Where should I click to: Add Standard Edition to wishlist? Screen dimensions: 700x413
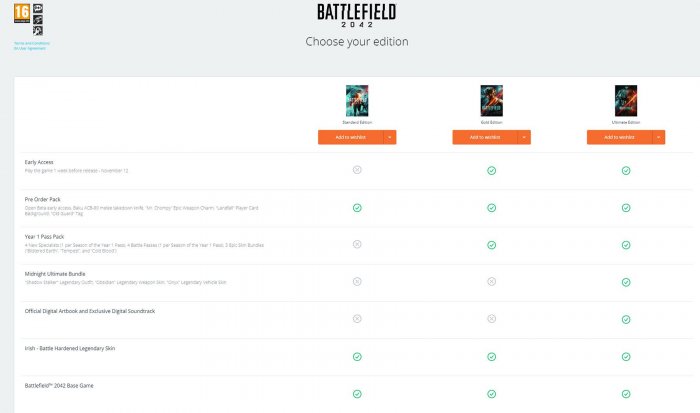point(349,137)
